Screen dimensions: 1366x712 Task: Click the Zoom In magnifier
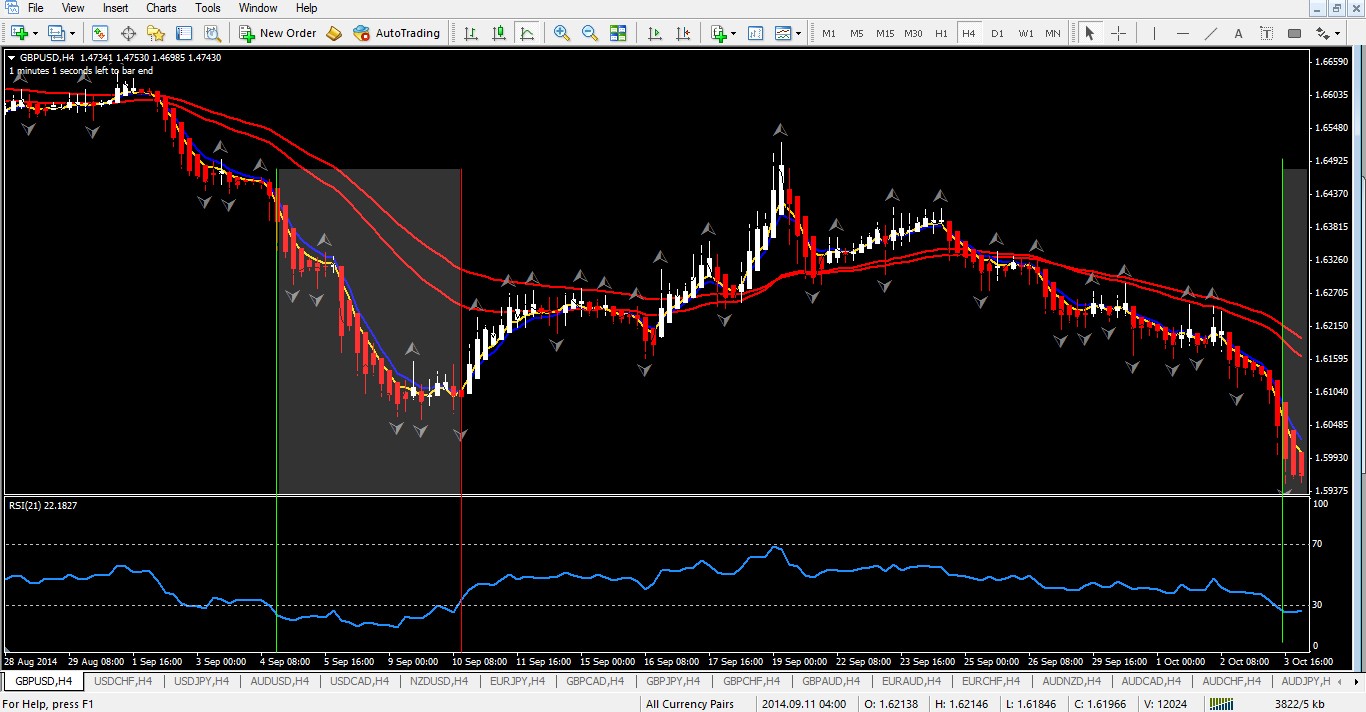(x=562, y=33)
